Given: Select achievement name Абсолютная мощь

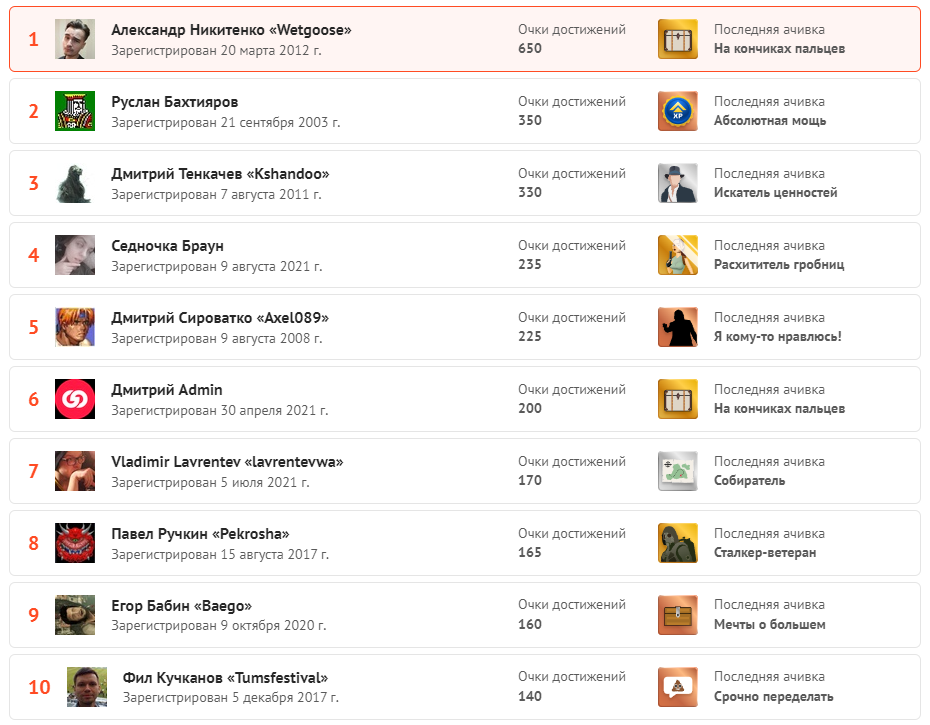Looking at the screenshot, I should [770, 120].
